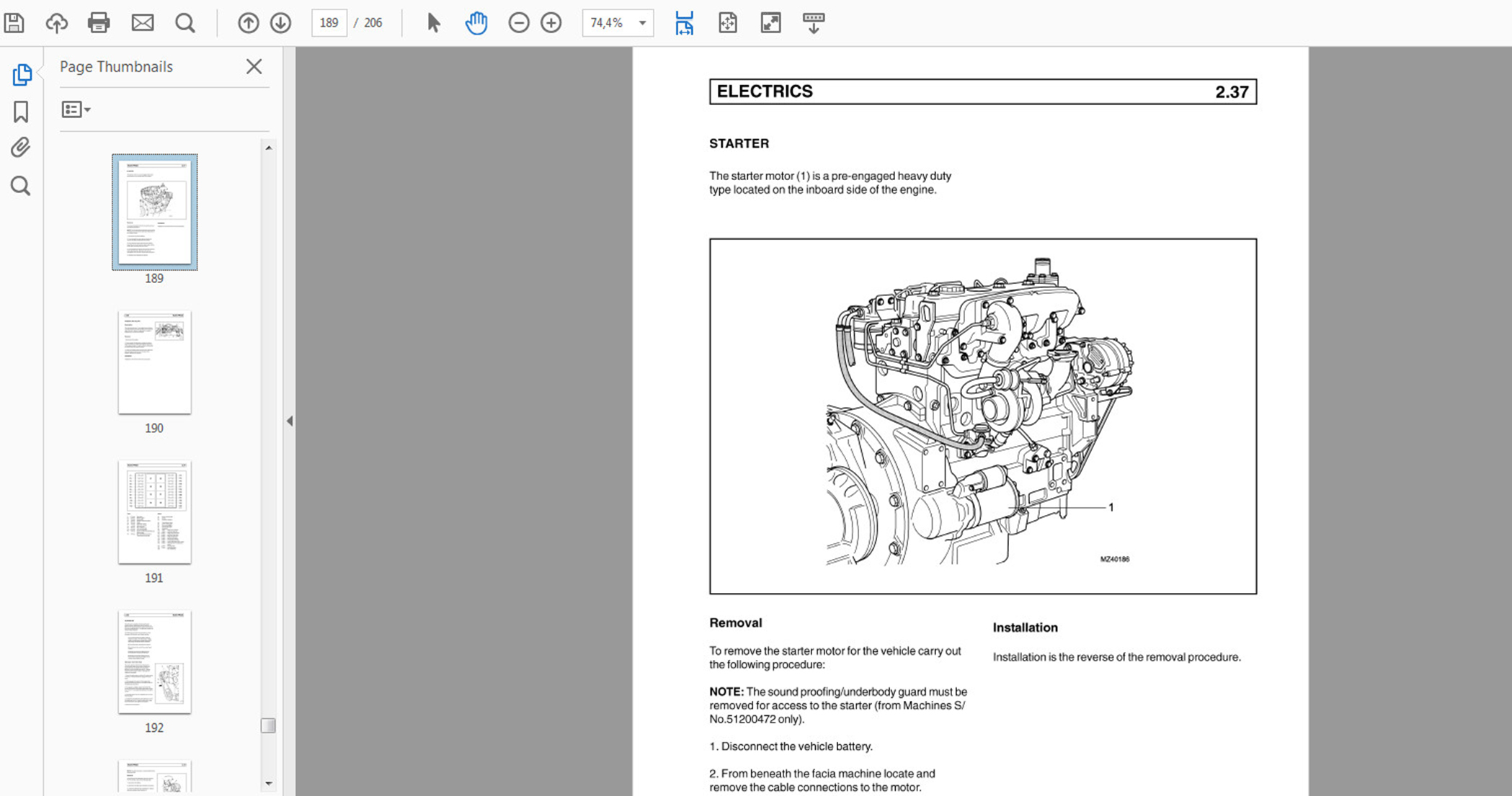Go to previous page arrow
Screen dimensions: 1512x796
(x=248, y=23)
